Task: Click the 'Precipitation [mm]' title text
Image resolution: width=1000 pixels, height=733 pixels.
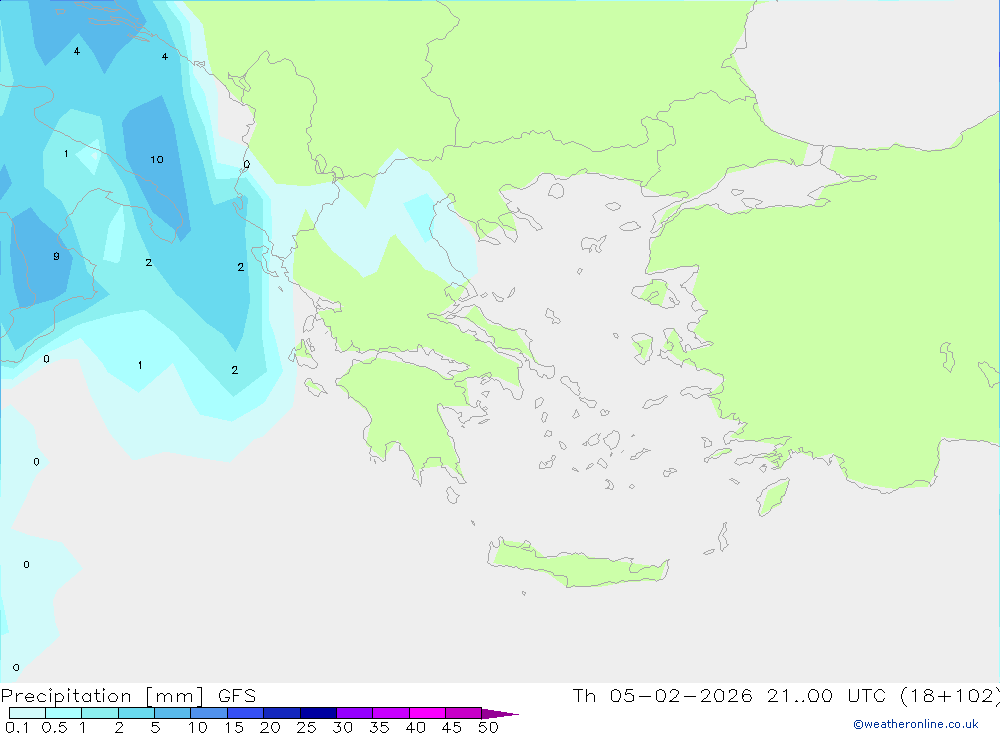Action: click(x=103, y=696)
